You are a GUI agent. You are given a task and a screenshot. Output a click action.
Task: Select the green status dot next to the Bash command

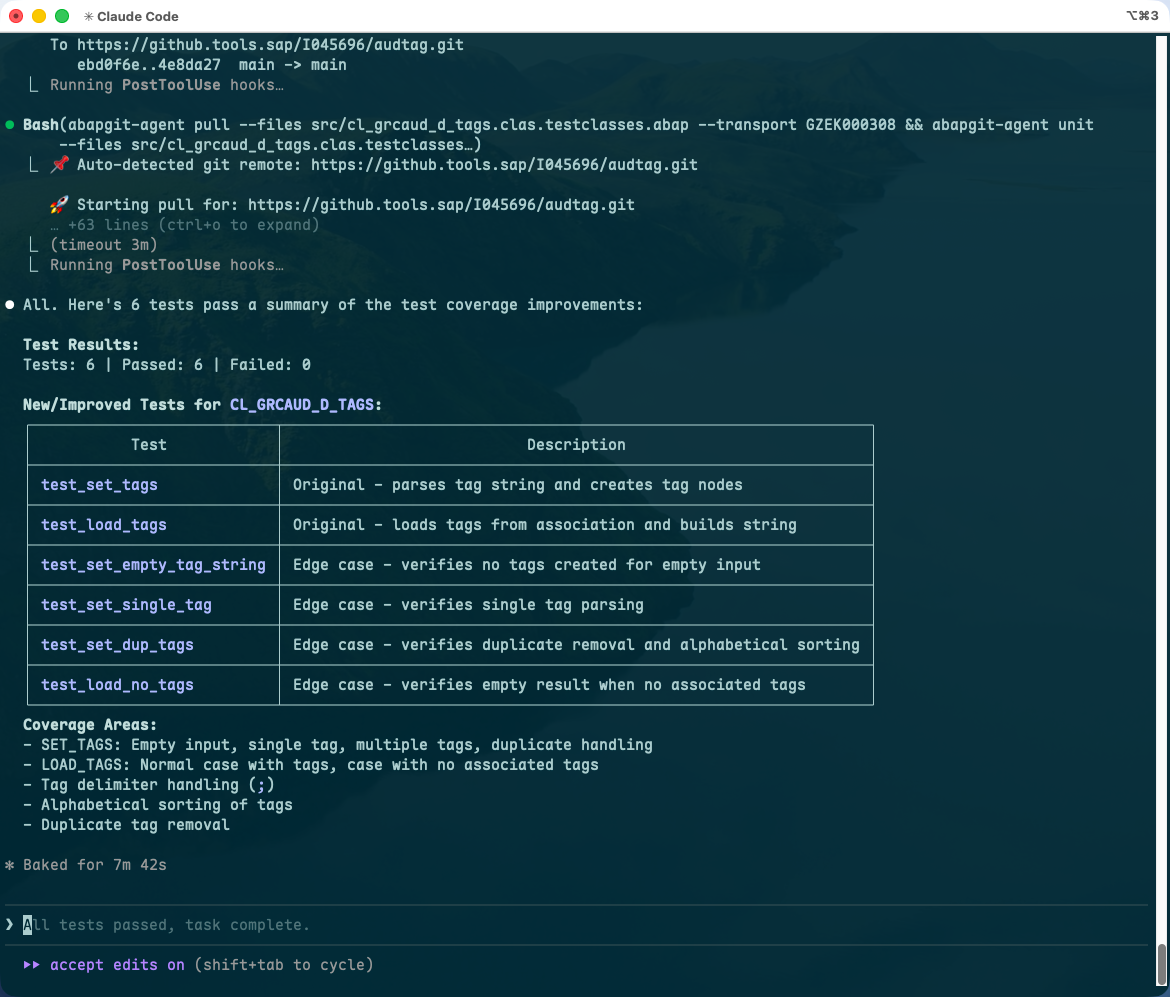pyautogui.click(x=10, y=124)
